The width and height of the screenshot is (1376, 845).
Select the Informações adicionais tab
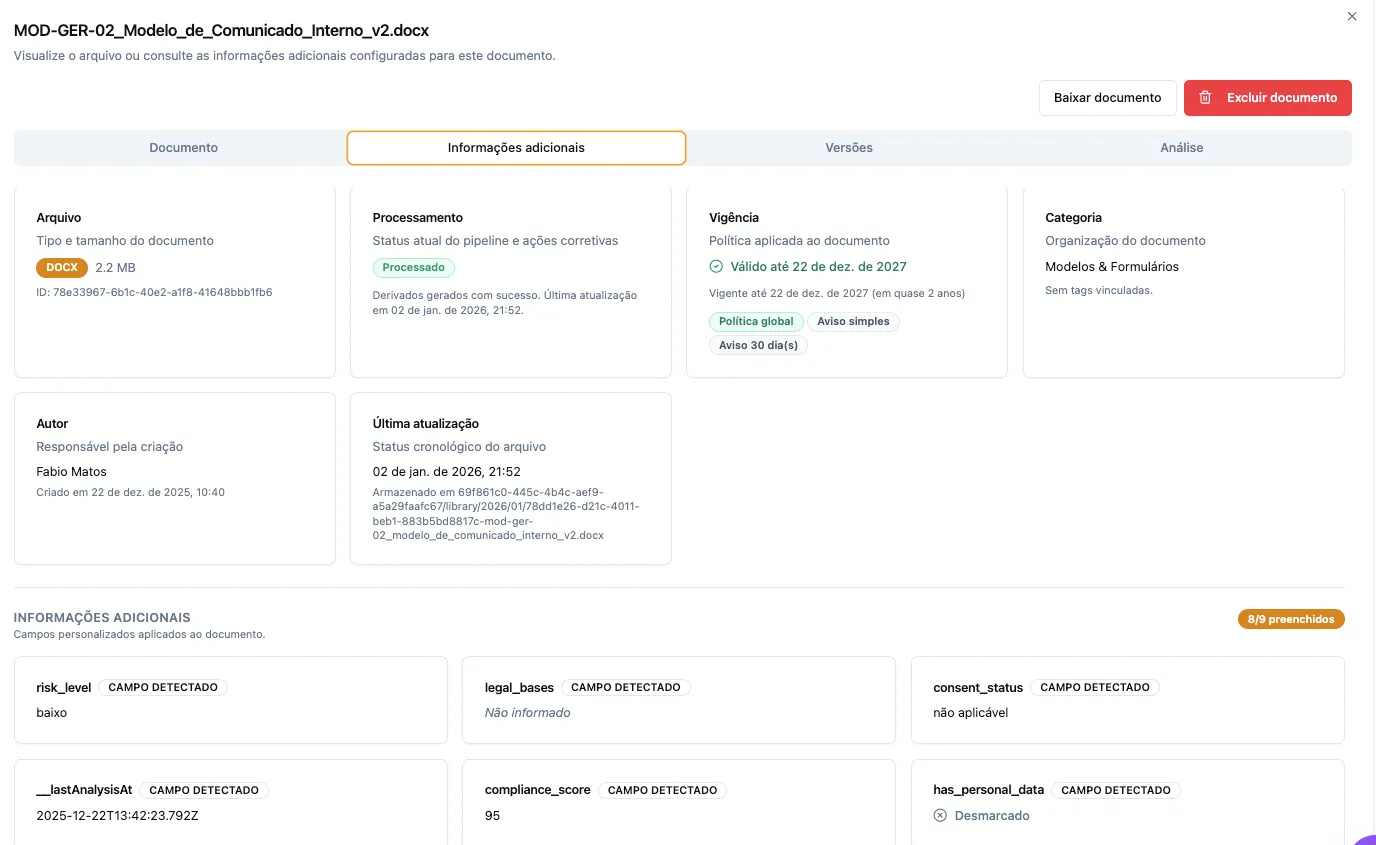click(x=516, y=148)
